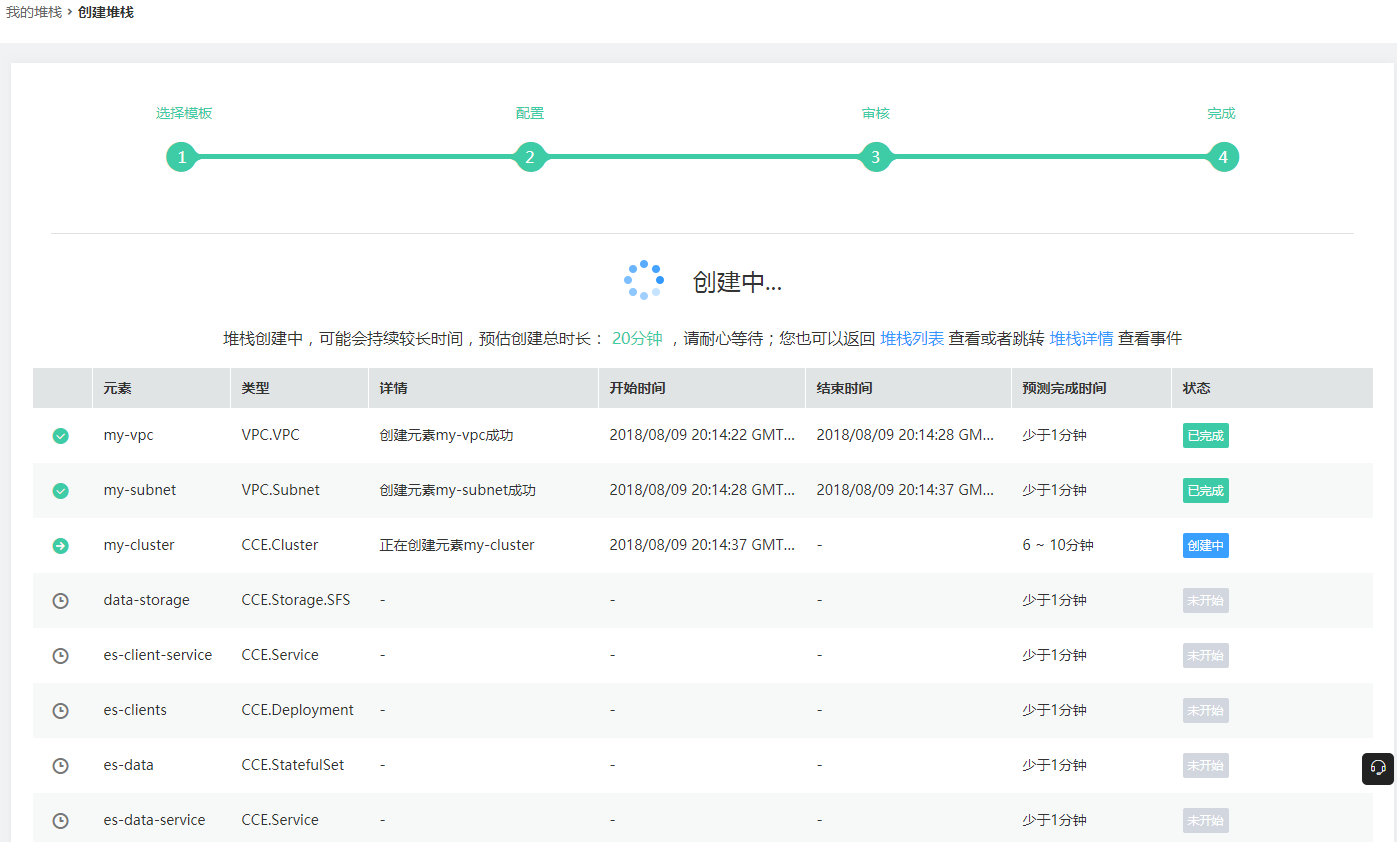This screenshot has height=842, width=1397.
Task: Click the 未开始 badge for es-clients
Action: (1205, 711)
